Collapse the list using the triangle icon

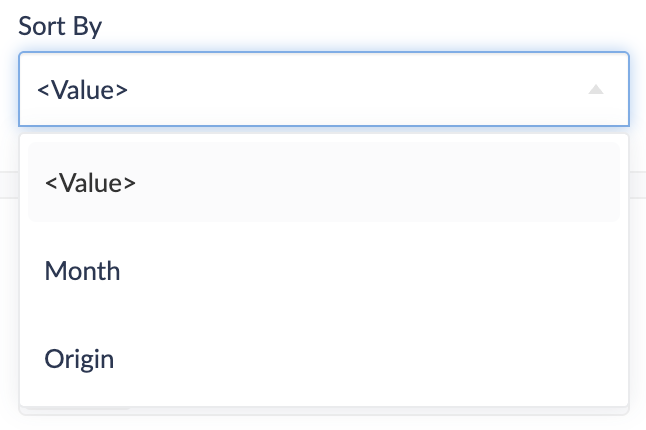(x=596, y=89)
